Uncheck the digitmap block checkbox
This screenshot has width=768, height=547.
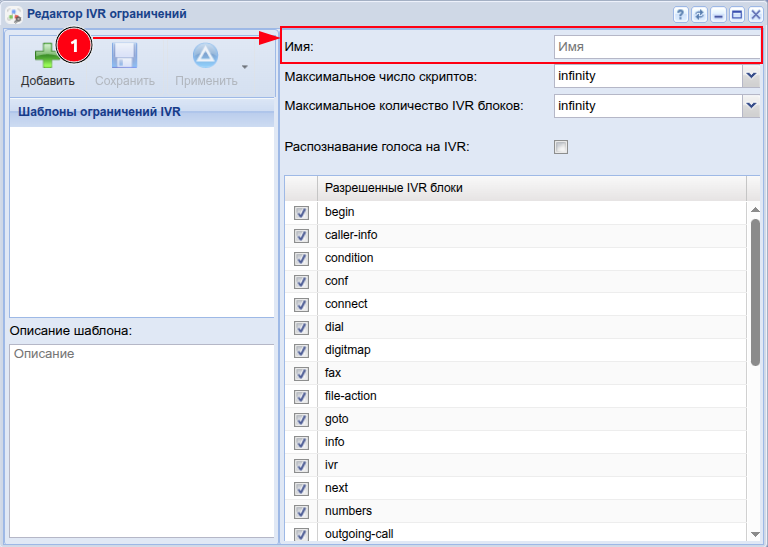coord(301,351)
